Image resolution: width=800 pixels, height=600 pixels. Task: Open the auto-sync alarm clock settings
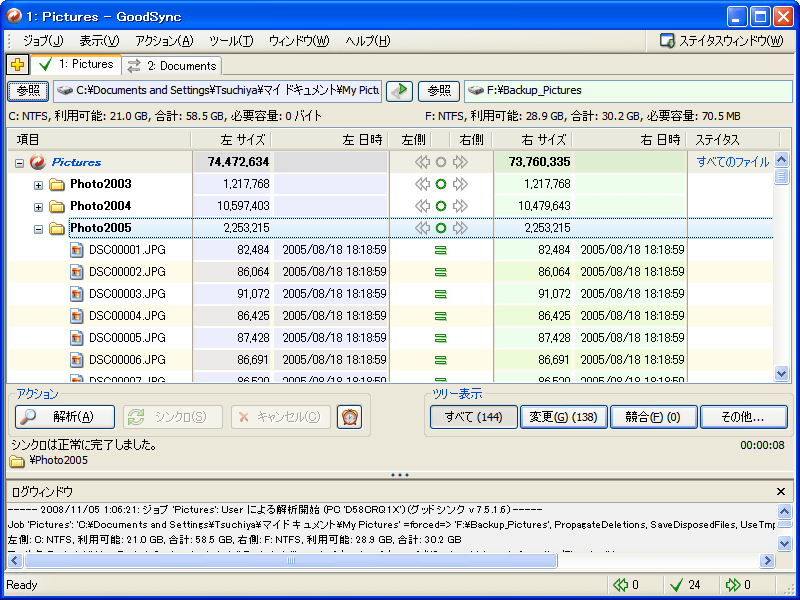pyautogui.click(x=349, y=417)
